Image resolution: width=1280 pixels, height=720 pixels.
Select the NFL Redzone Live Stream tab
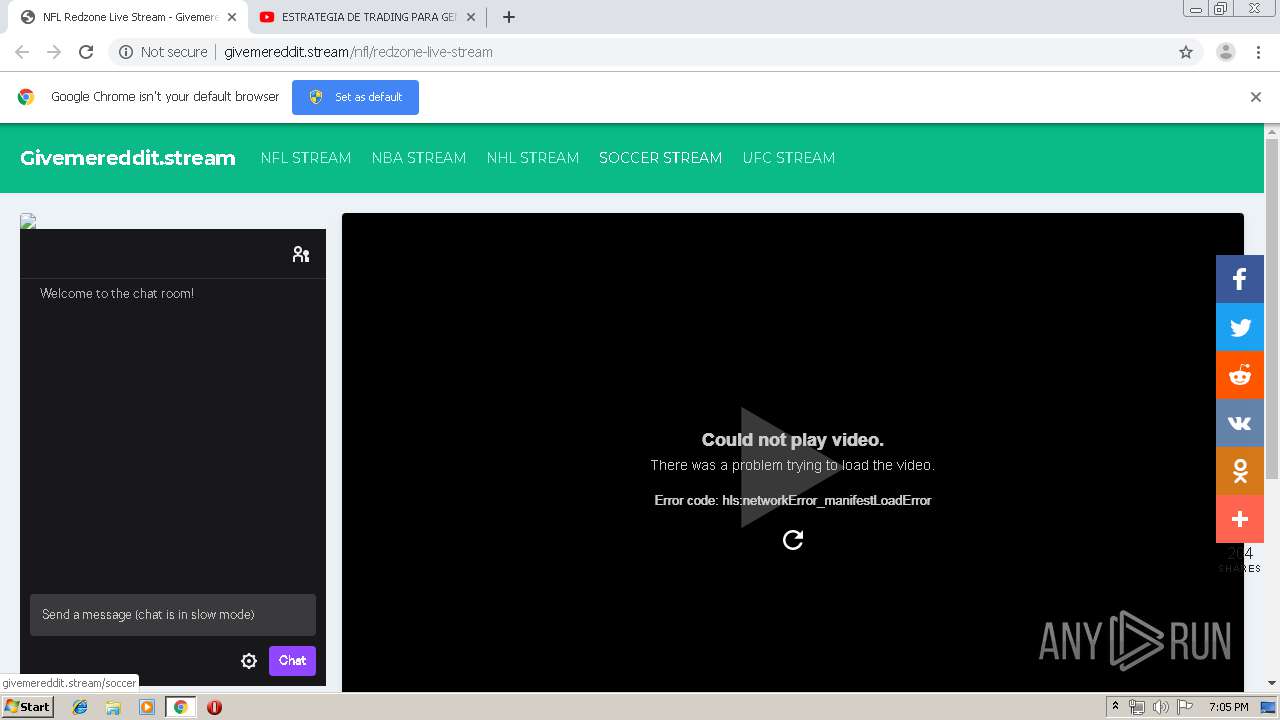[126, 17]
